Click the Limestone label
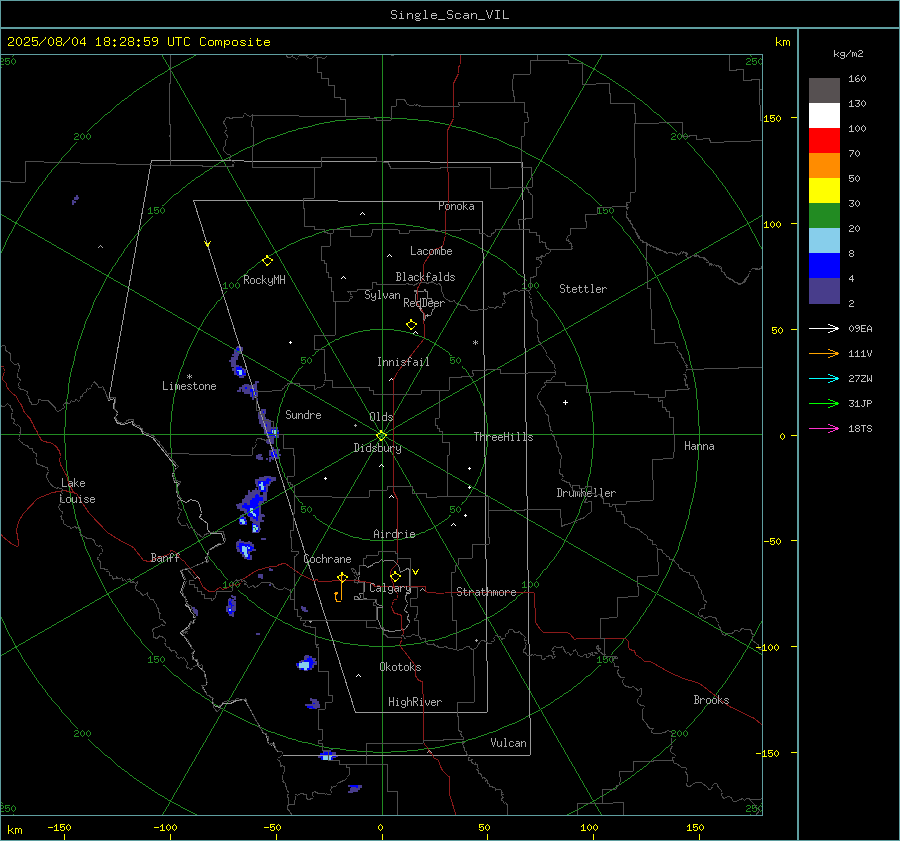This screenshot has width=900, height=841. tap(189, 386)
